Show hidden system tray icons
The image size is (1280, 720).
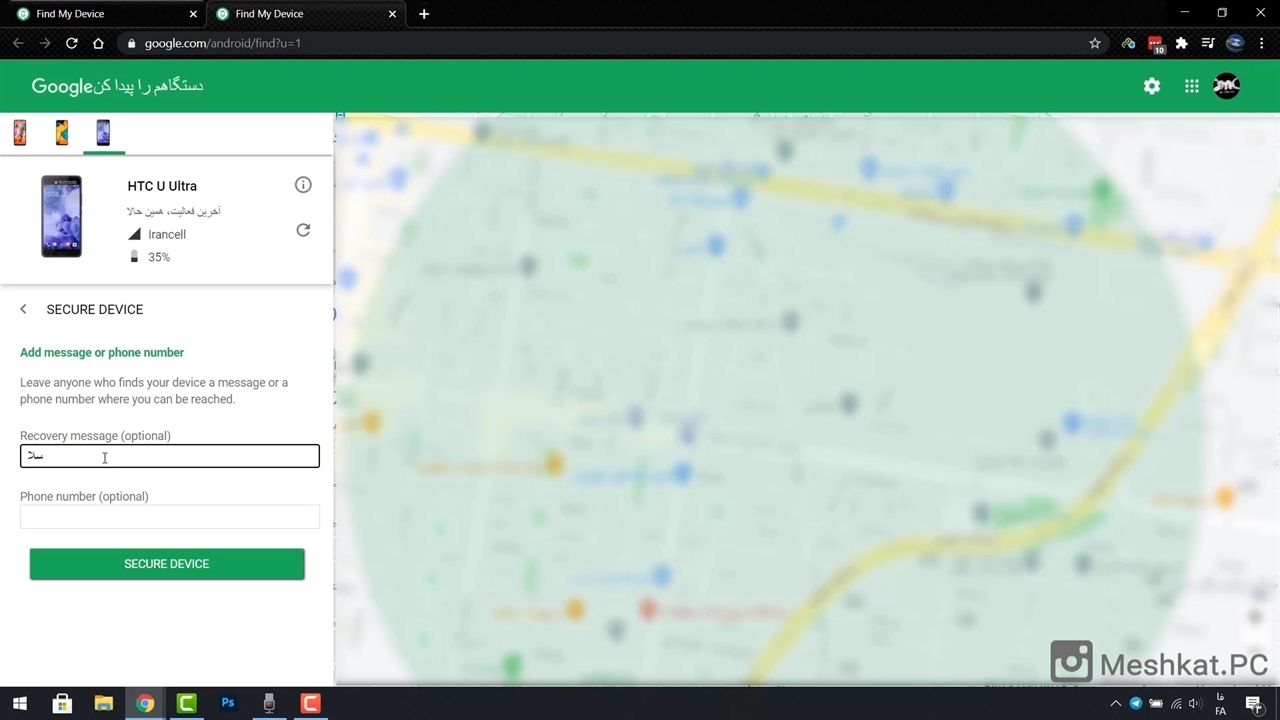[x=1116, y=703]
